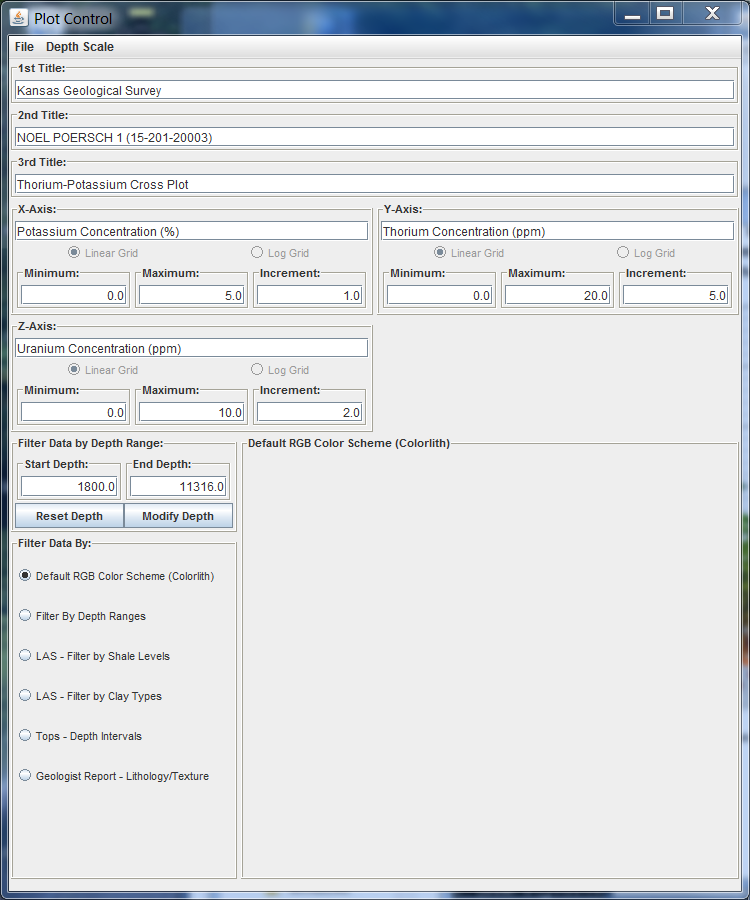
Task: Click the X-Axis label field
Action: pos(191,231)
